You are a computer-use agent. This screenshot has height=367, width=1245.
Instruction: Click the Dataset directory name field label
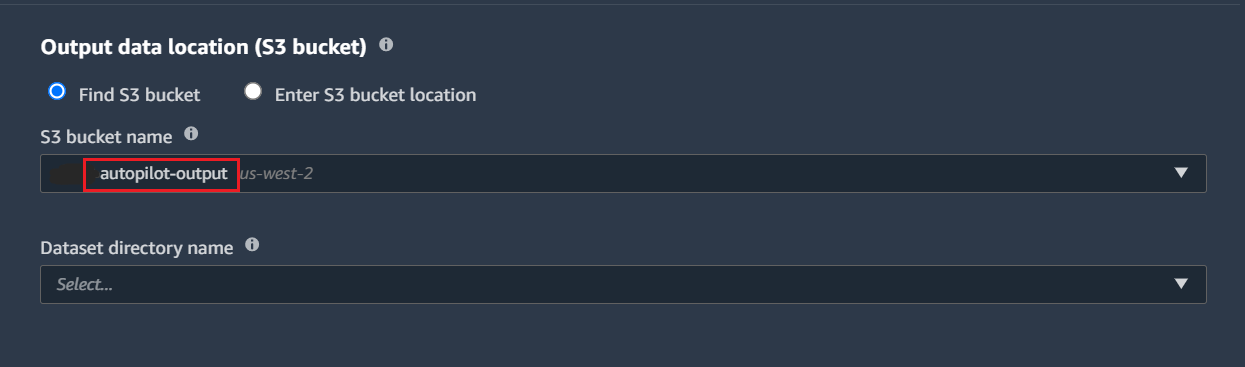click(137, 247)
